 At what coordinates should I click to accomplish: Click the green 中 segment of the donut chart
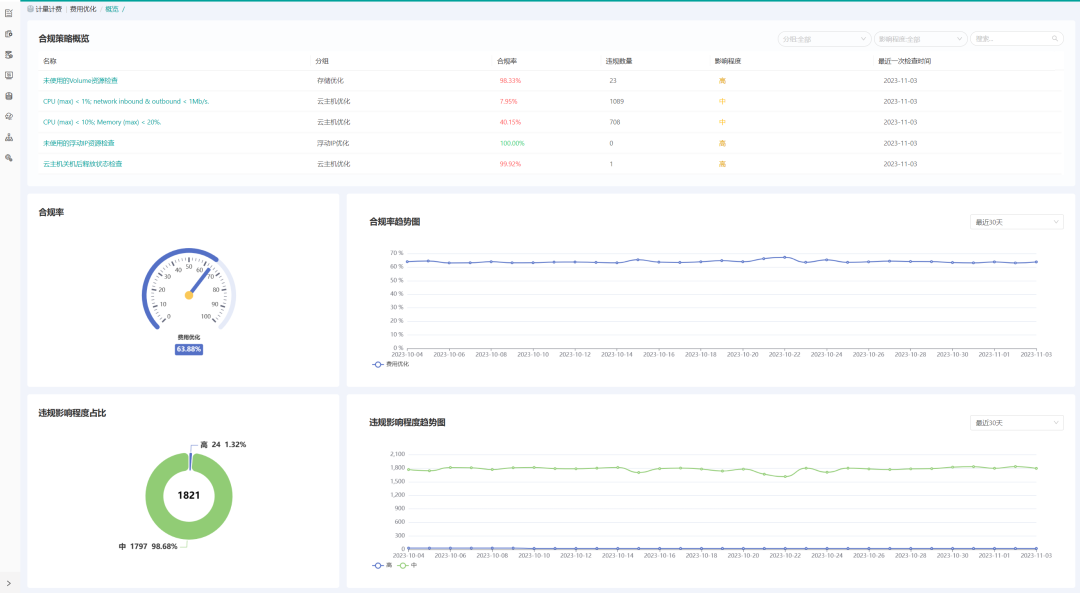point(189,529)
